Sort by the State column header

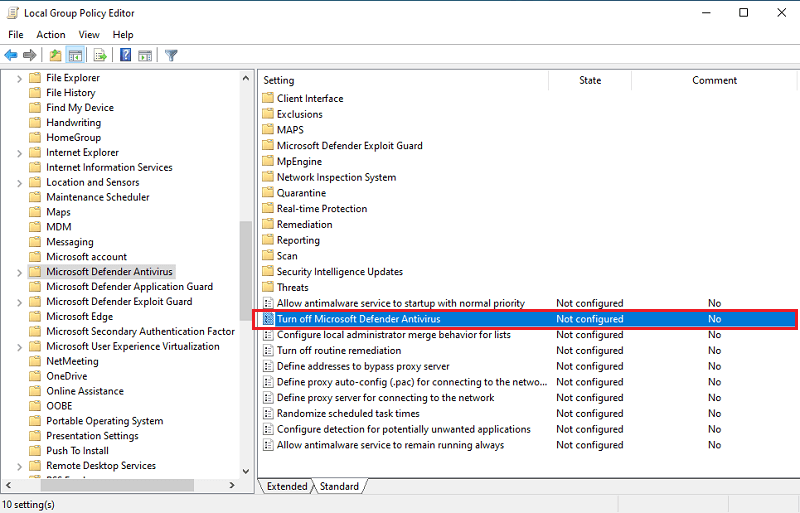click(590, 80)
